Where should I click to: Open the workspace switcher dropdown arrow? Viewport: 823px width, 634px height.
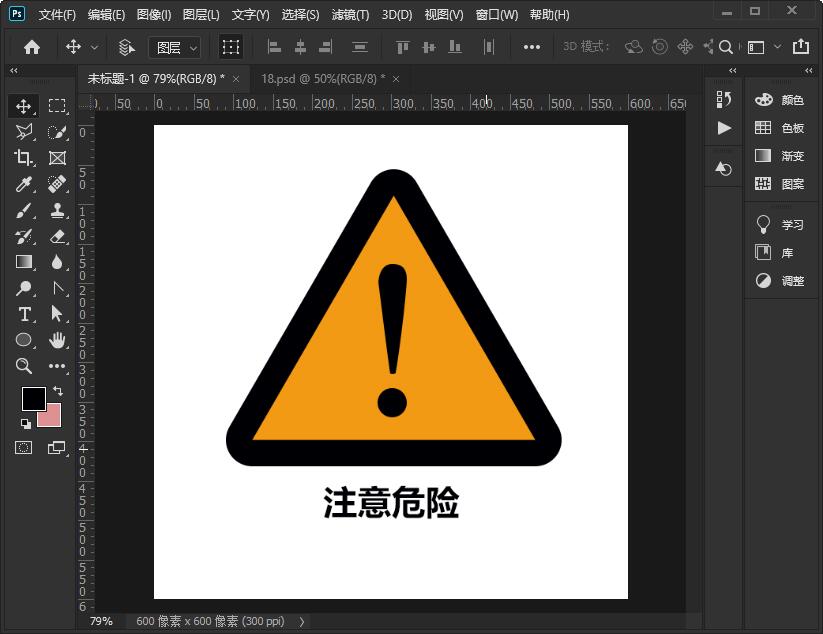777,47
